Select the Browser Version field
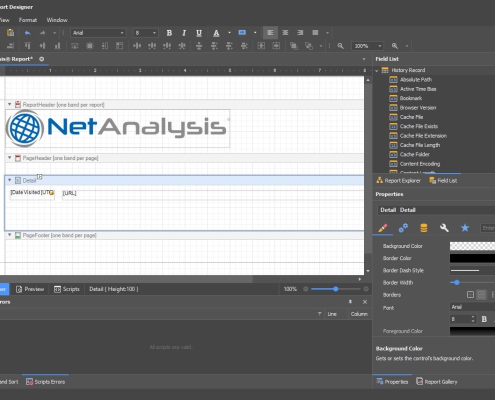495x400 pixels. point(418,108)
